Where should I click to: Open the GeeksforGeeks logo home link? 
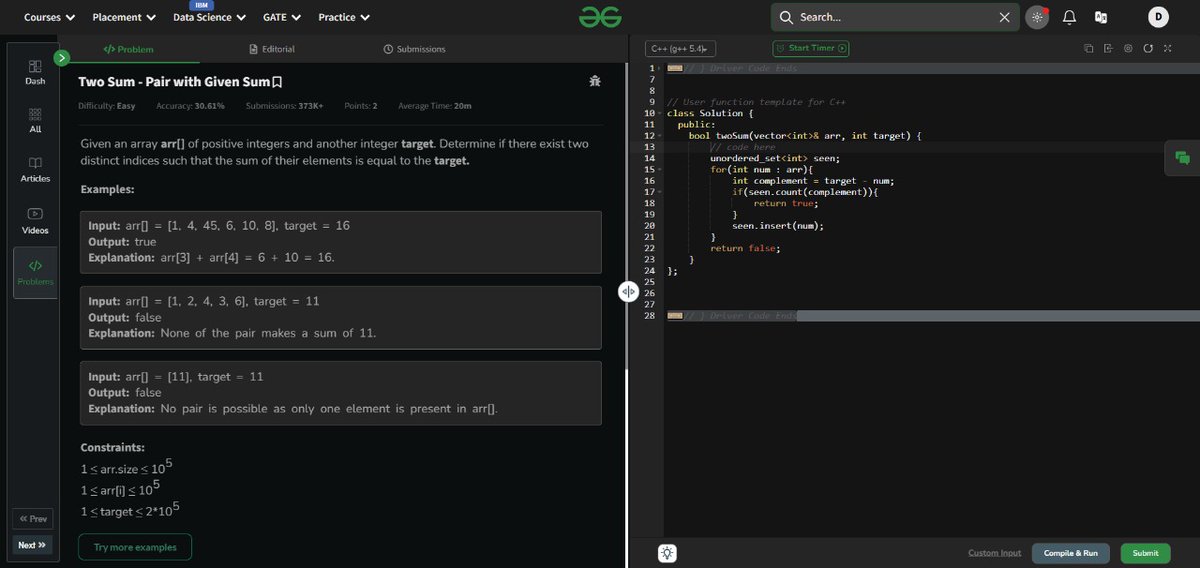pyautogui.click(x=600, y=17)
